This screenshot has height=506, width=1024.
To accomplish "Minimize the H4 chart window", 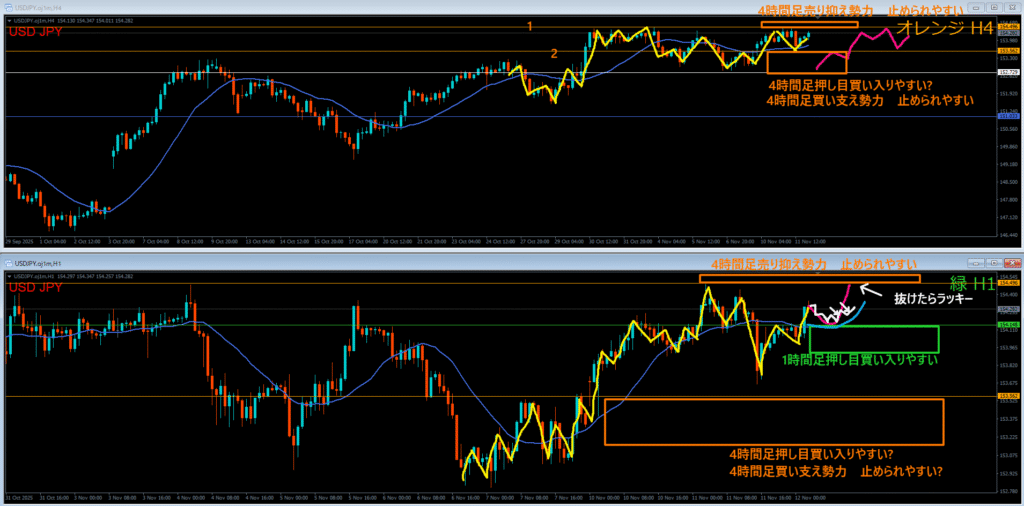I will click(x=976, y=7).
